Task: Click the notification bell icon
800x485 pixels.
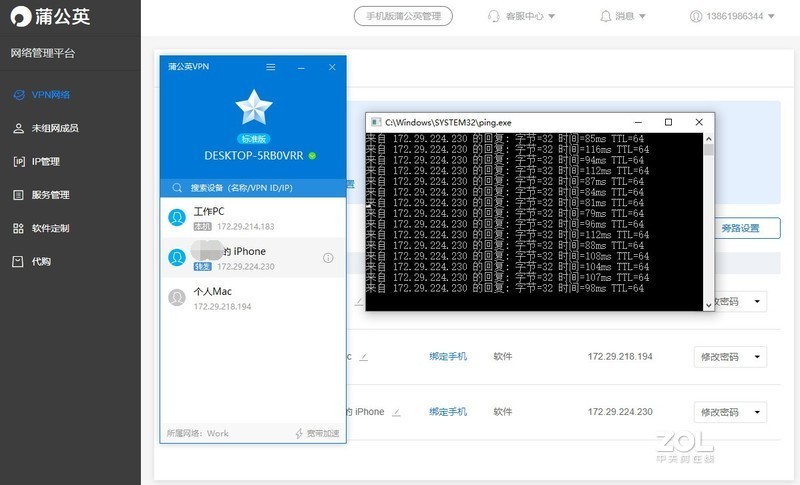Action: pyautogui.click(x=605, y=16)
